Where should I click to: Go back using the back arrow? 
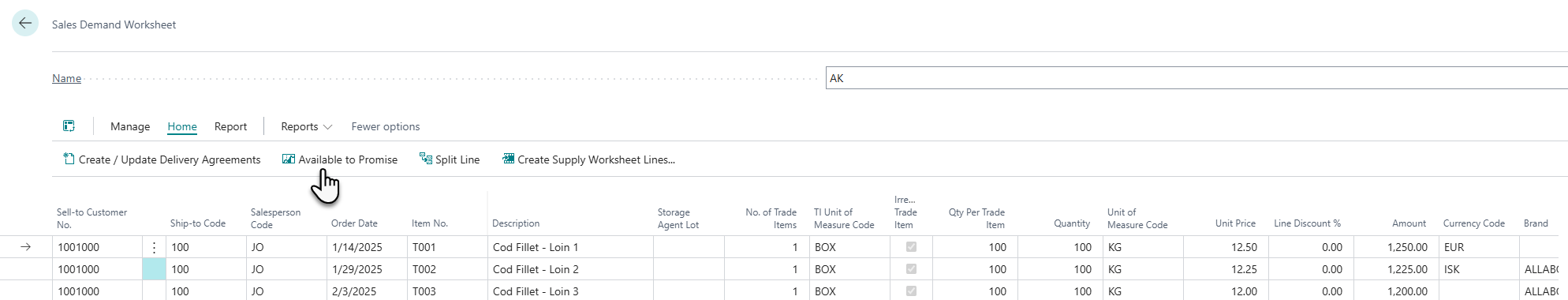coord(25,23)
